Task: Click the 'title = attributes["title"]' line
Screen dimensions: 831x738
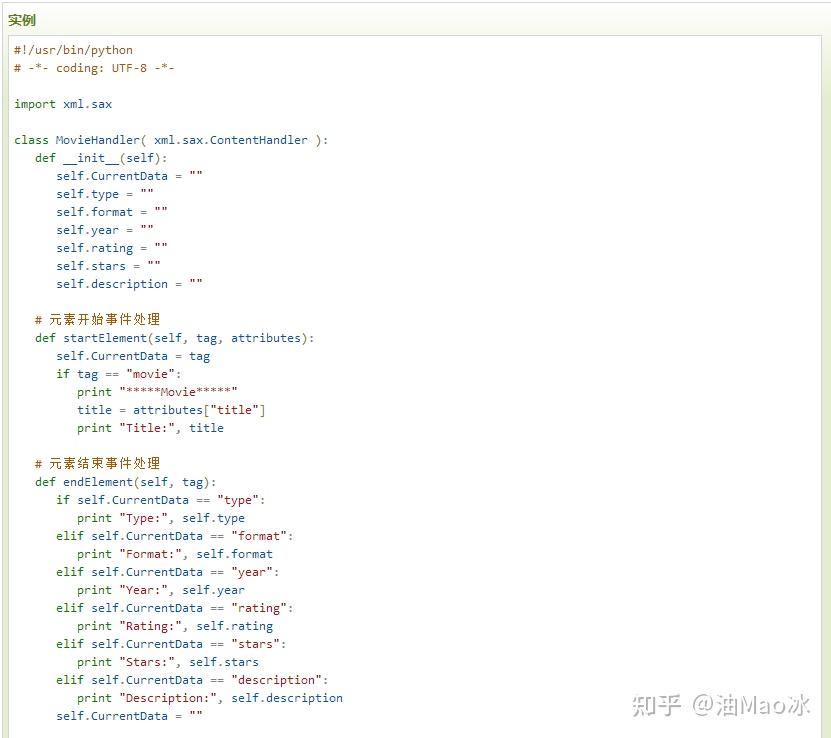Action: tap(171, 411)
